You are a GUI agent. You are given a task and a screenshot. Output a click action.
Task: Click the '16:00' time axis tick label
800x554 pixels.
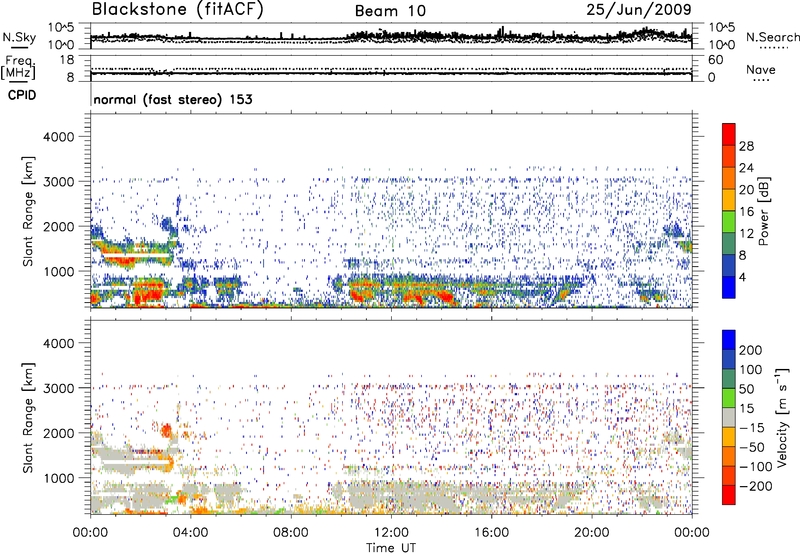coord(491,533)
